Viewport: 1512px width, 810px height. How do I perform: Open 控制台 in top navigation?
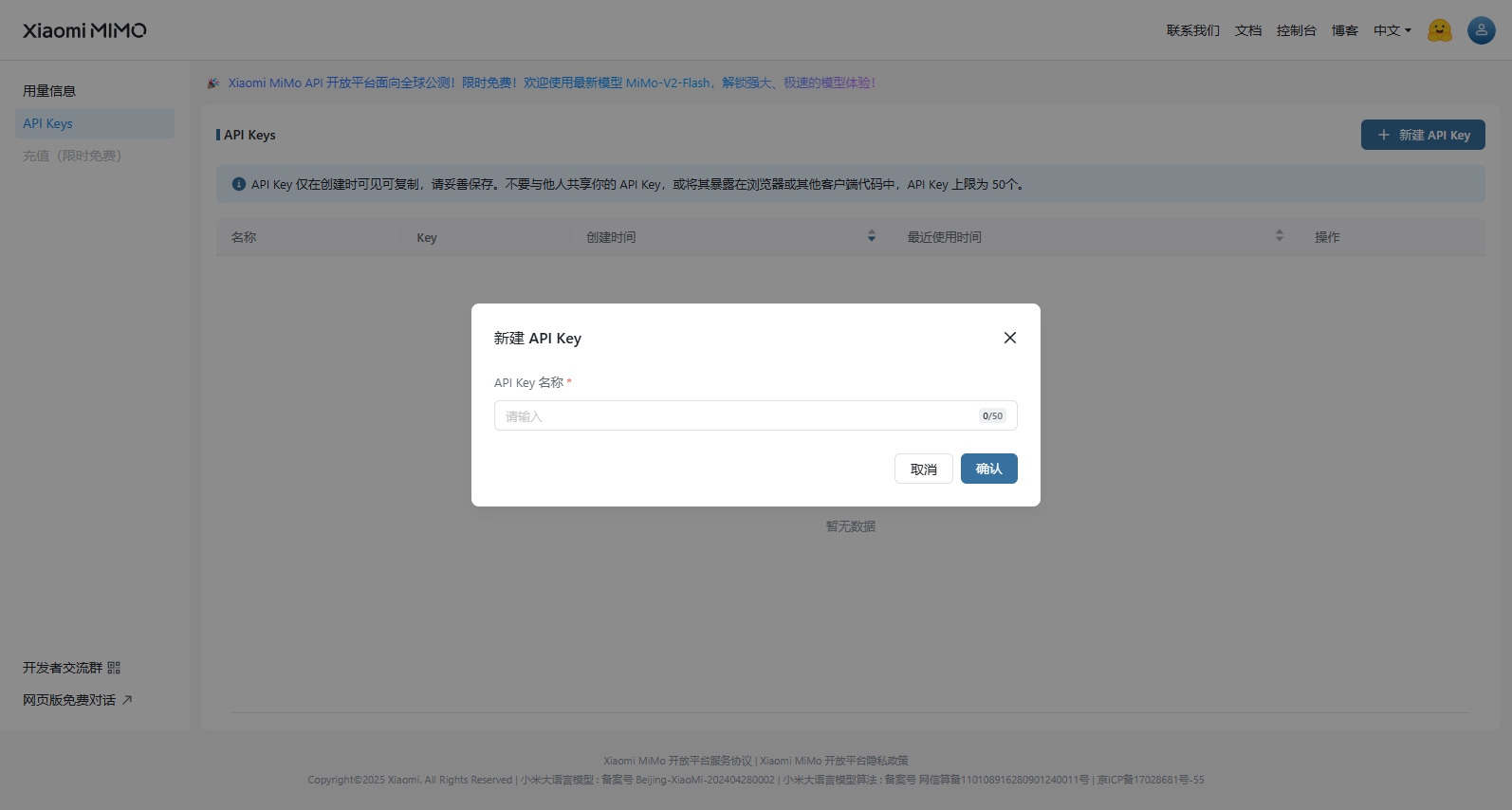click(x=1296, y=30)
